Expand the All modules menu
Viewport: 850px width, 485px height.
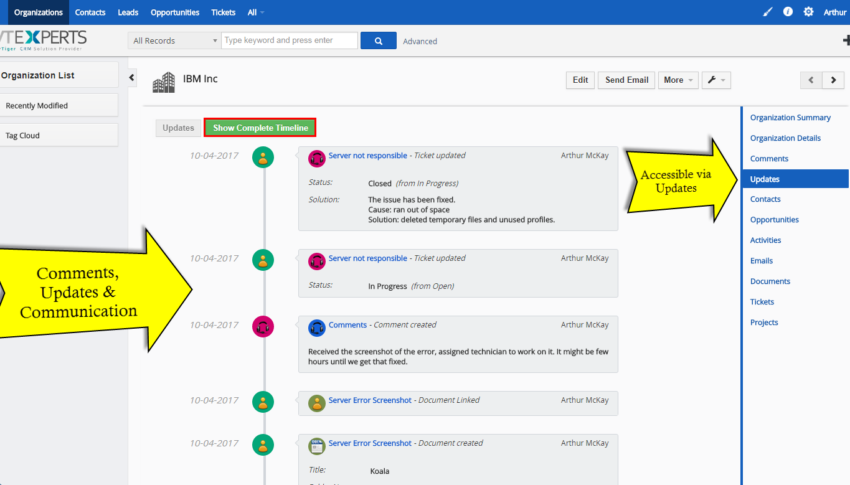point(255,12)
